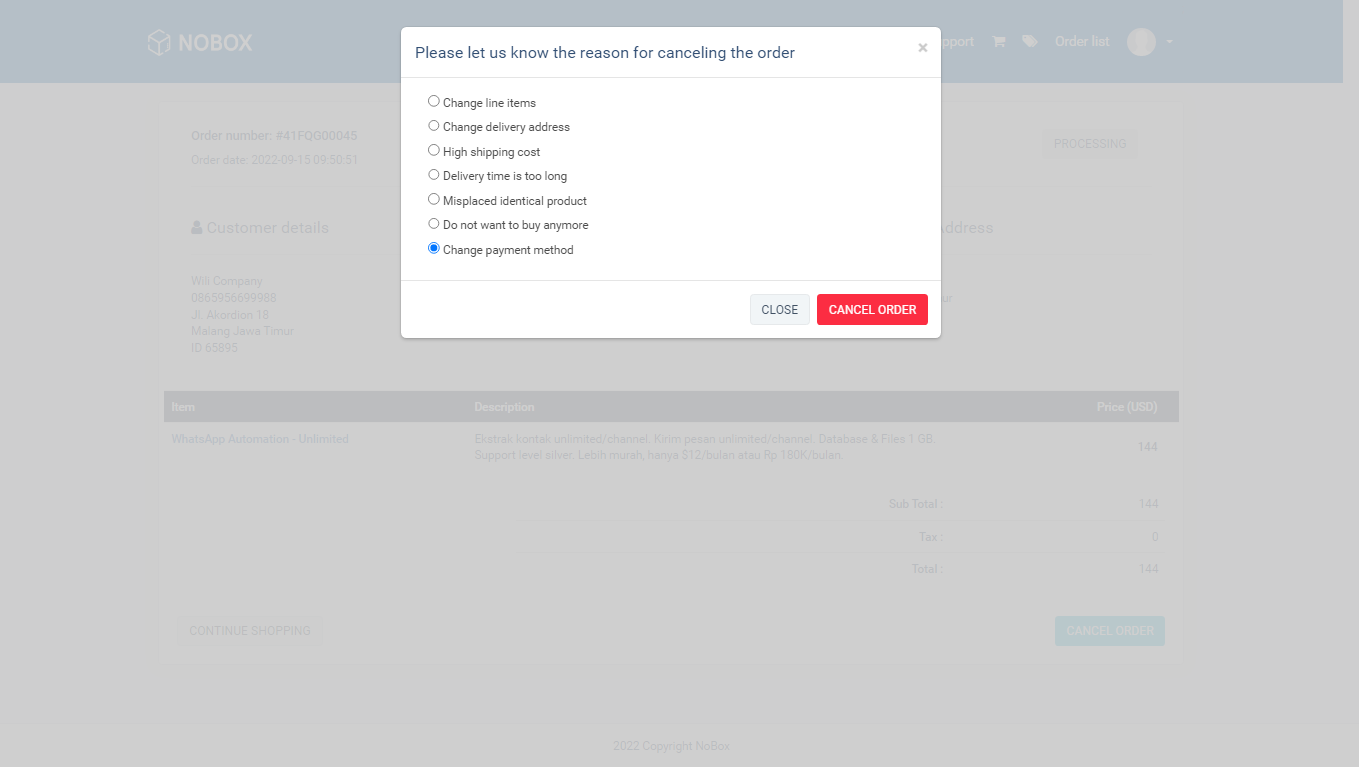Viewport: 1359px width, 767px height.
Task: Select "Misplaced identical product" radio button
Action: click(x=434, y=199)
